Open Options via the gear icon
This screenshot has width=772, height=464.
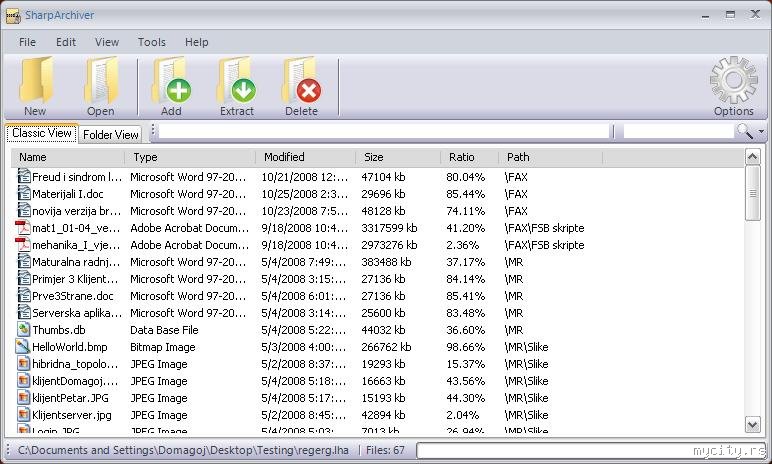click(734, 80)
